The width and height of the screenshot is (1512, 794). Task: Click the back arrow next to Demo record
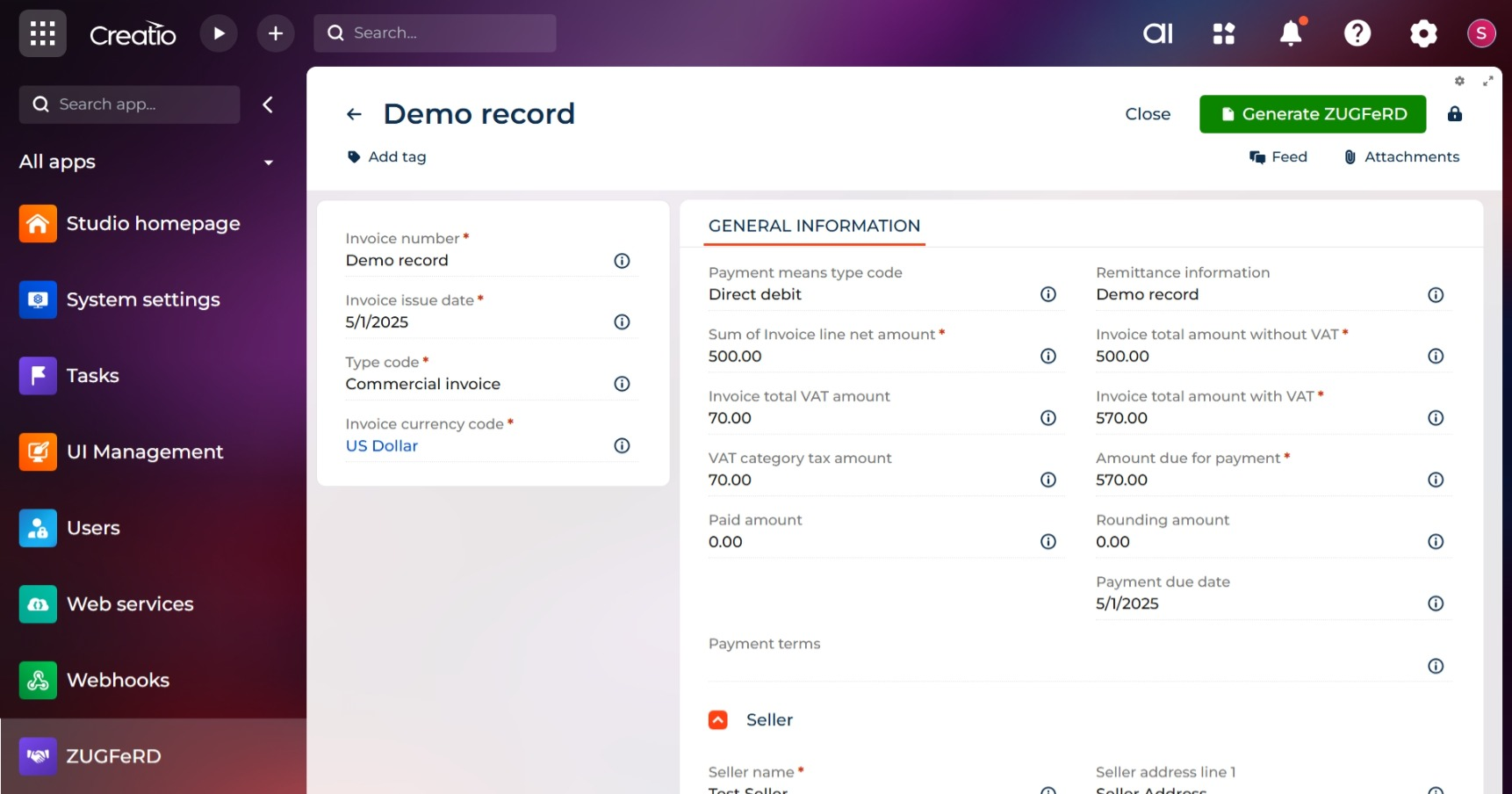354,114
